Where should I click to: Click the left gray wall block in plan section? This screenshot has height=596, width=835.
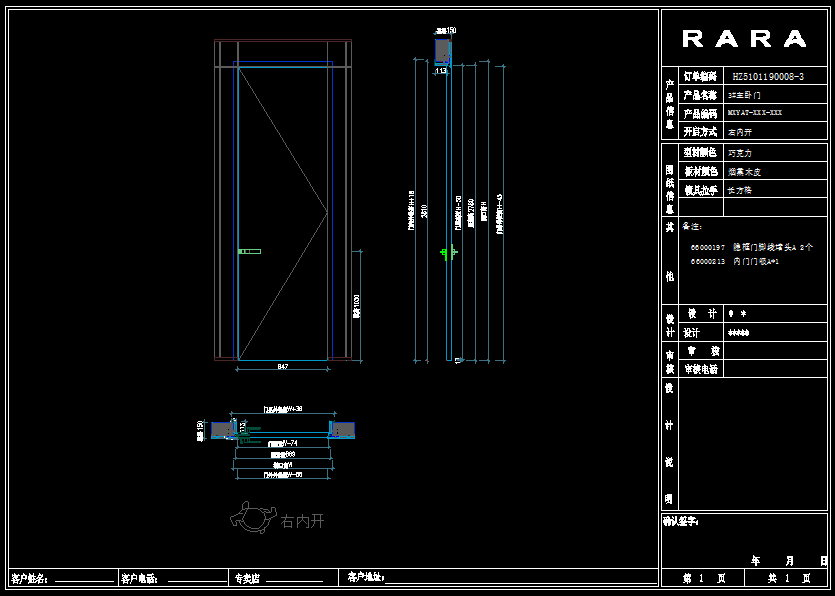[221, 429]
